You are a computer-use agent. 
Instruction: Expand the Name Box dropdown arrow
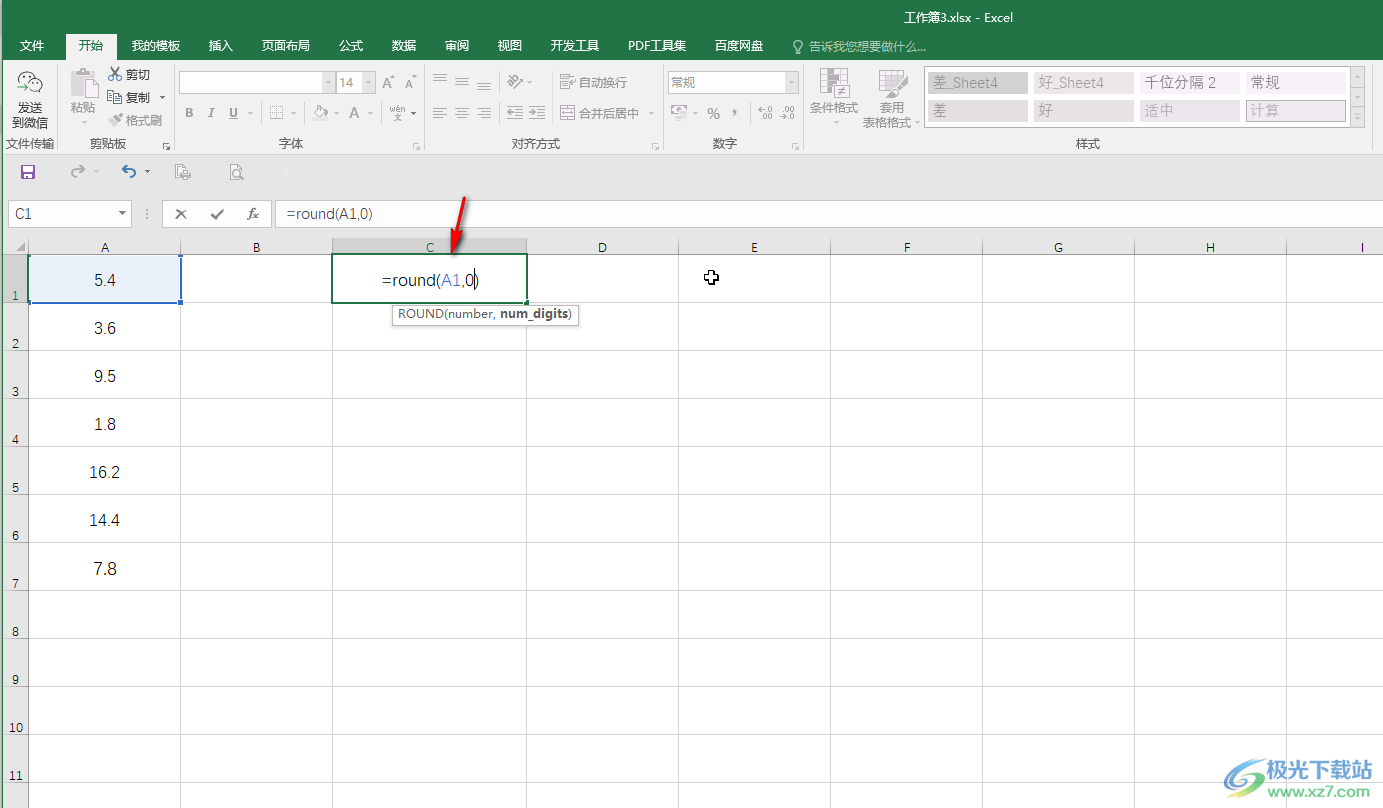[x=123, y=214]
